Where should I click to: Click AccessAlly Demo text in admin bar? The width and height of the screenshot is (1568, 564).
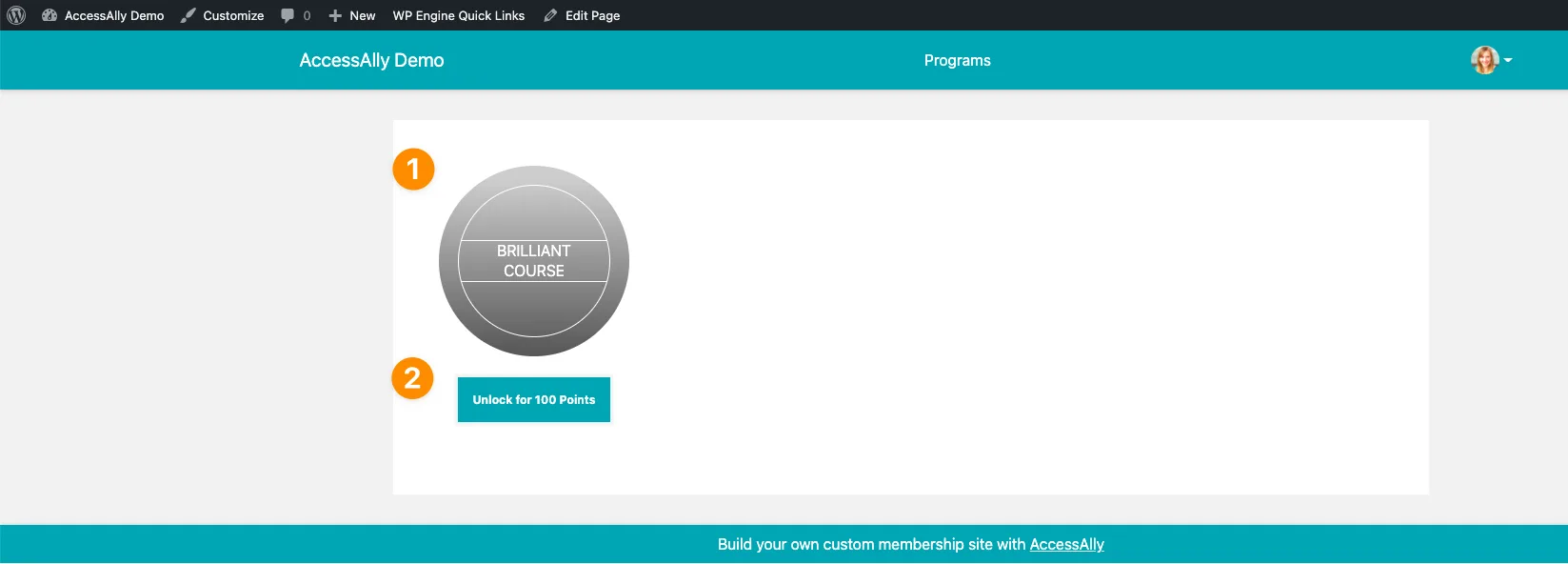click(114, 15)
